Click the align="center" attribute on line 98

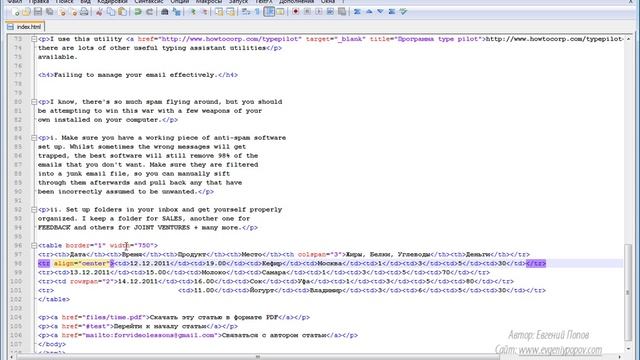pos(82,264)
